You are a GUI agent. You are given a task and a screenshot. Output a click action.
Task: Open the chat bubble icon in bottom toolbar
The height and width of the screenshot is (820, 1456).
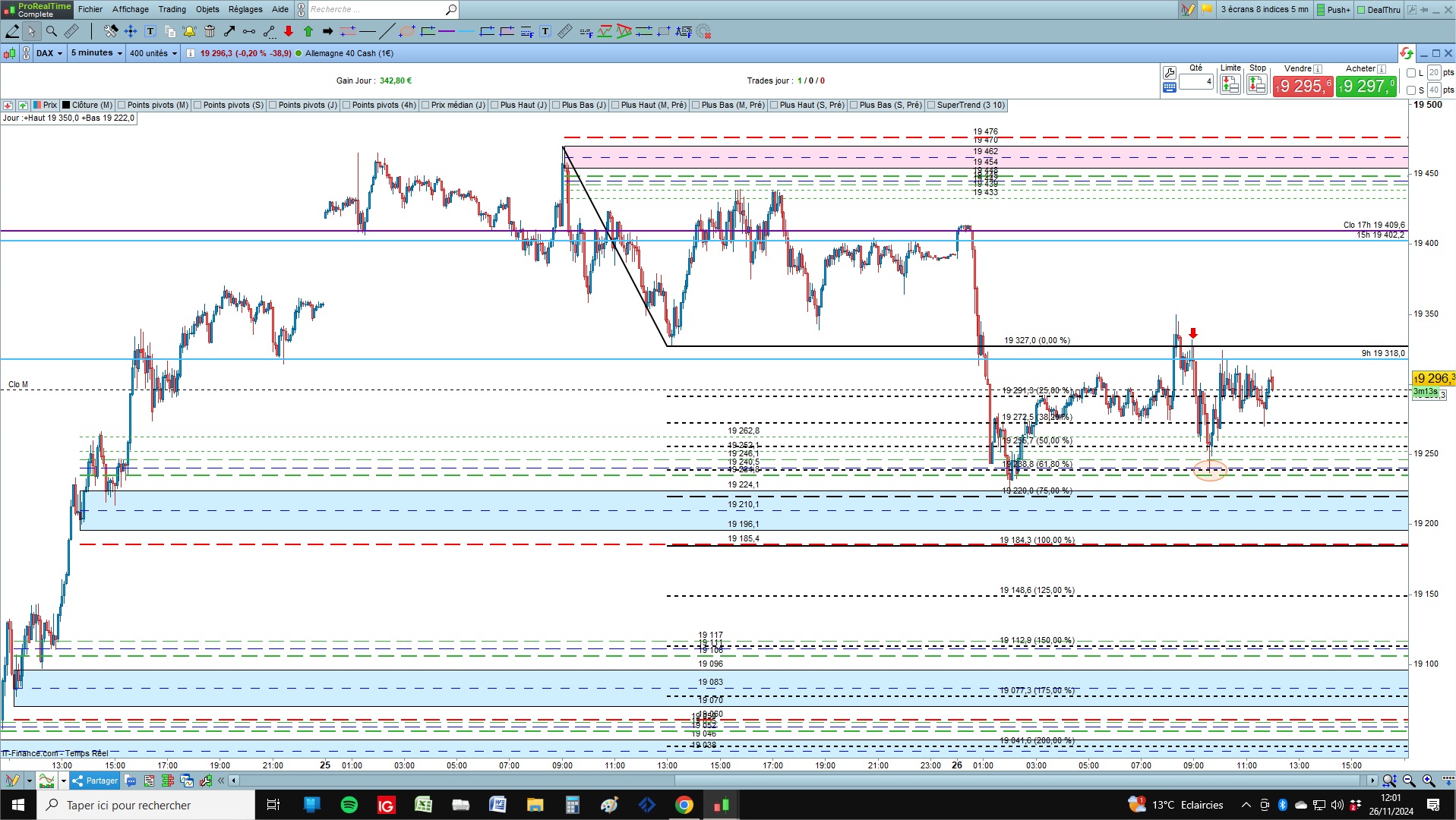tap(131, 781)
